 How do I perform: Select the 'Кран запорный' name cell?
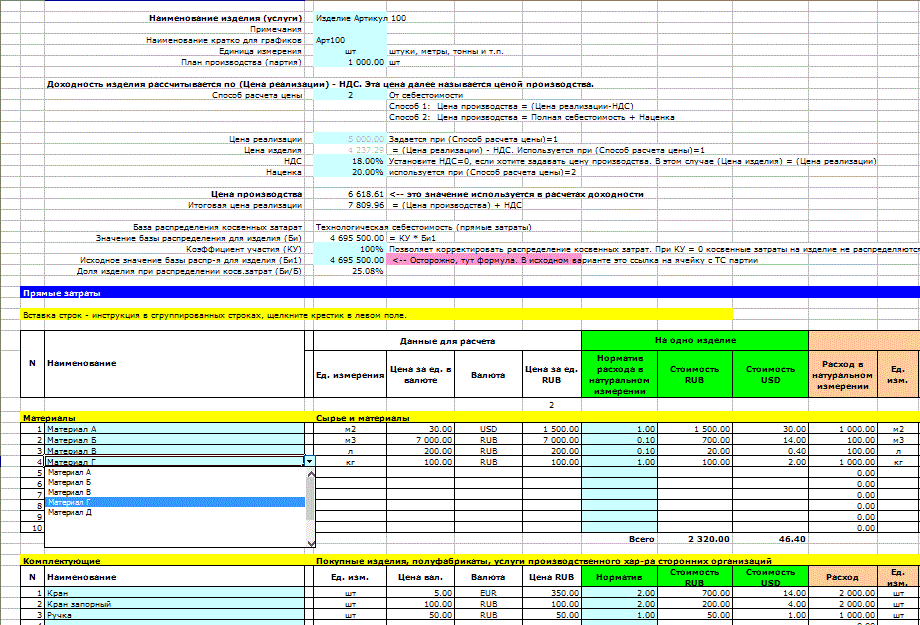coord(175,604)
